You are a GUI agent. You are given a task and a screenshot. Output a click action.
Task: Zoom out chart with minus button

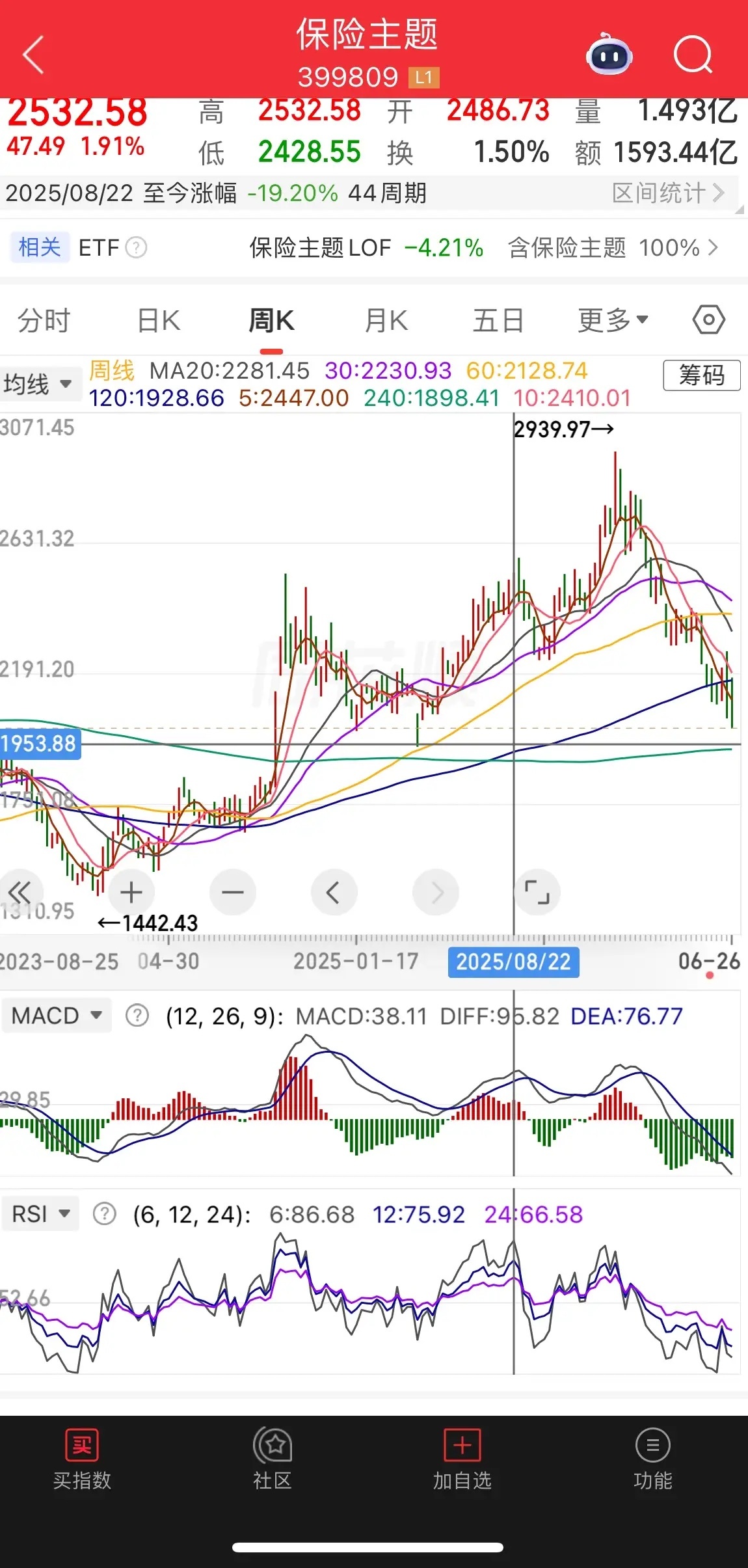[x=233, y=892]
